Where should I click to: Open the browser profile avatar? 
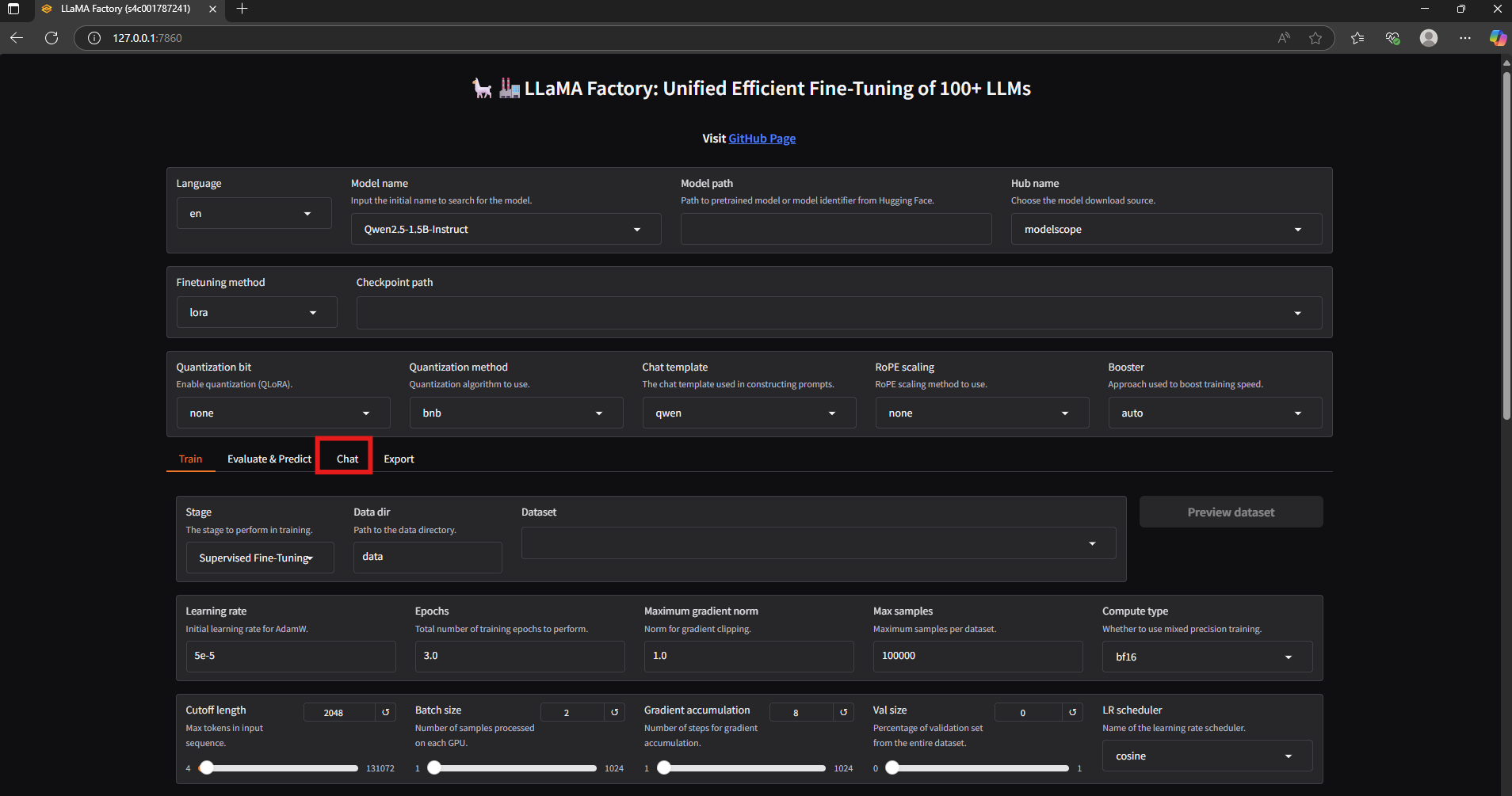pyautogui.click(x=1429, y=38)
